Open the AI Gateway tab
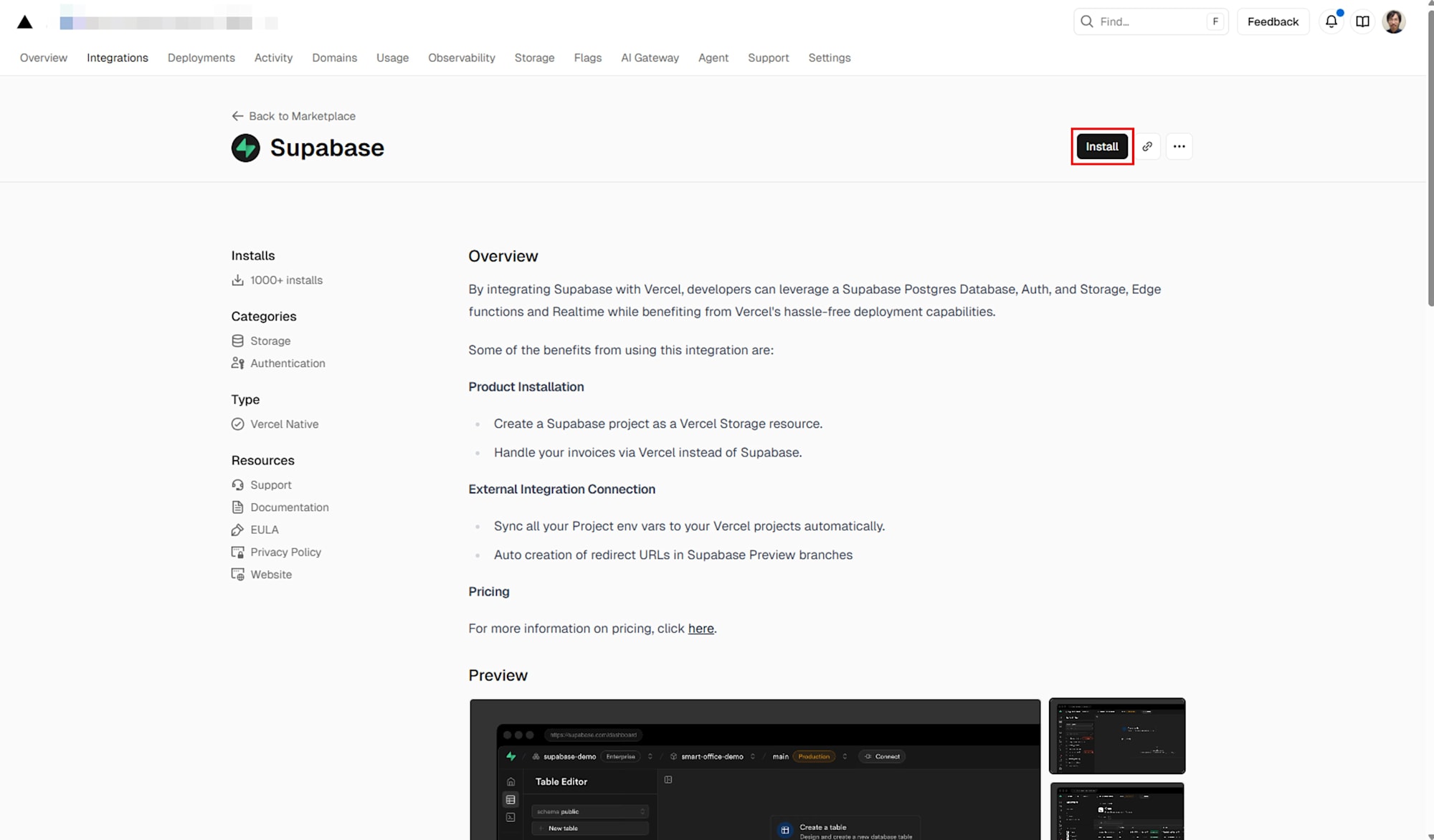 650,58
